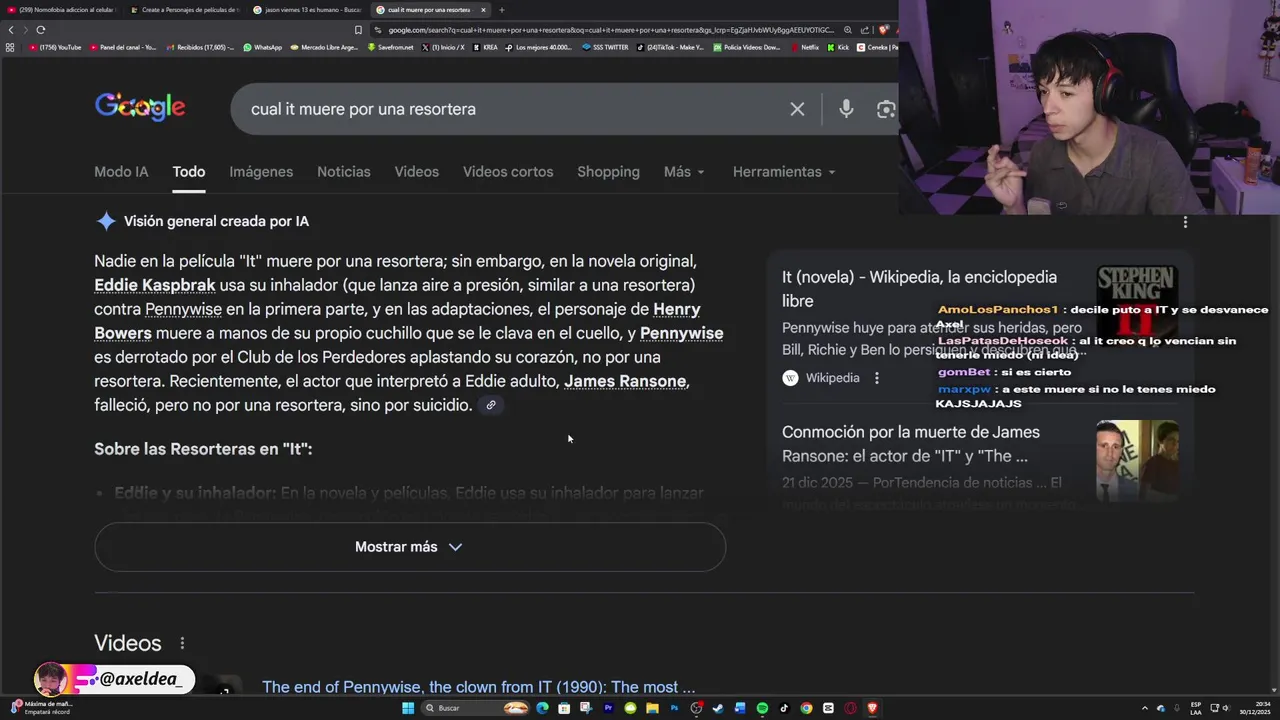The width and height of the screenshot is (1280, 720).
Task: Open the AI overview three-dot options menu
Action: (1185, 222)
